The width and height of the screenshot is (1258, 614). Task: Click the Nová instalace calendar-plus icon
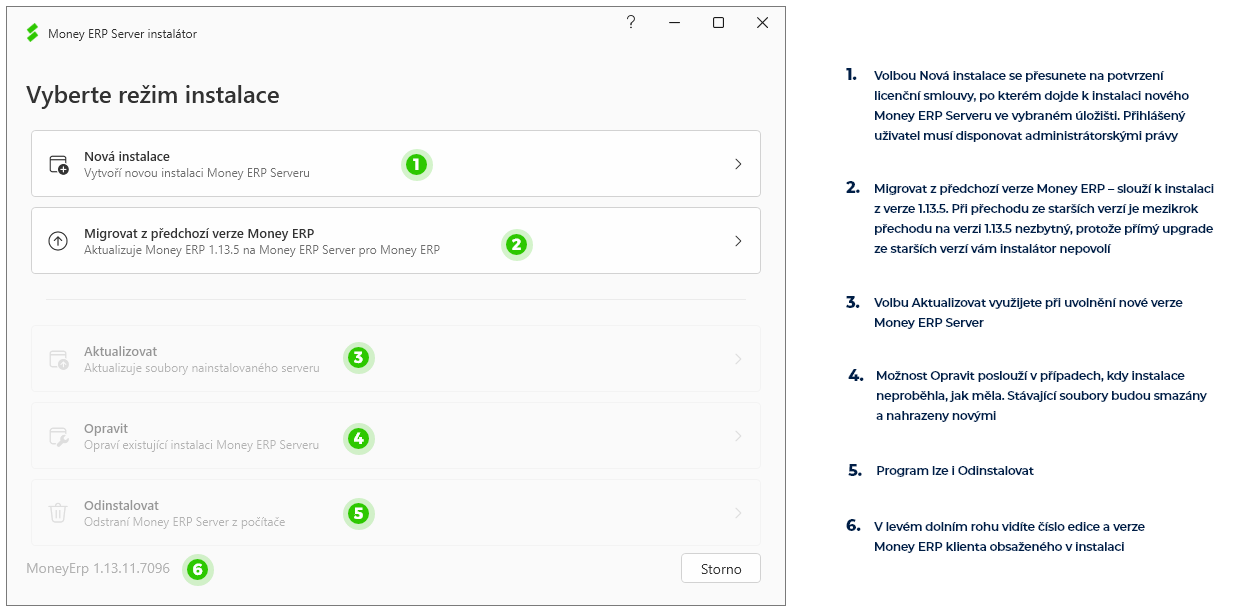59,164
